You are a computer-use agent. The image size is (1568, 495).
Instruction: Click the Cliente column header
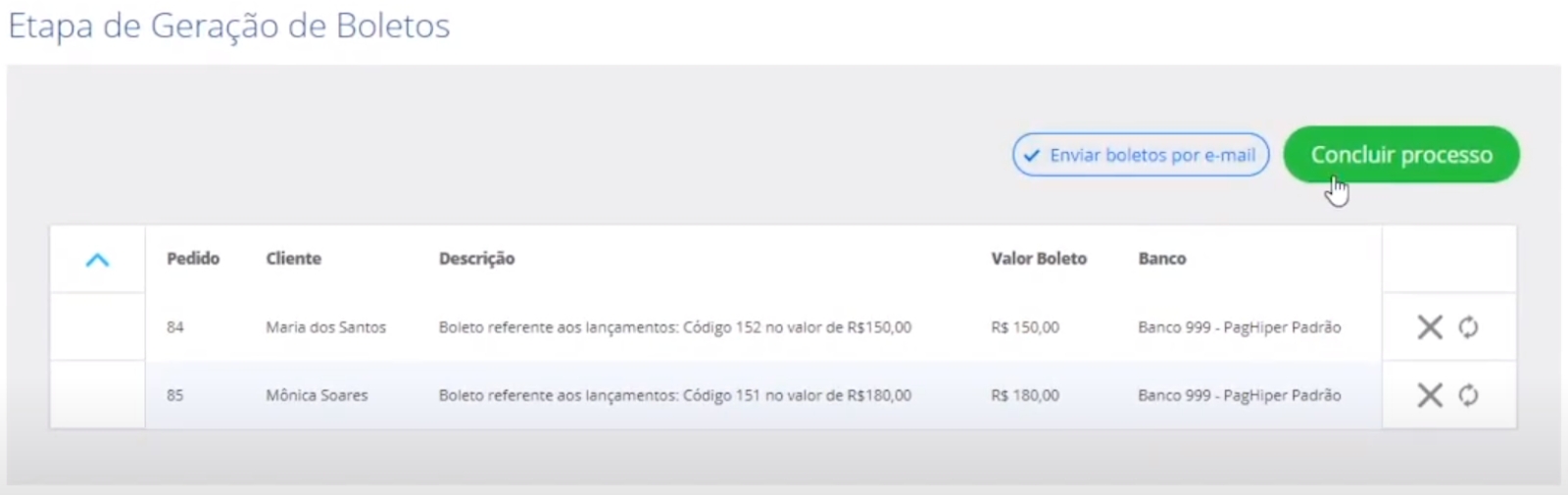tap(293, 259)
